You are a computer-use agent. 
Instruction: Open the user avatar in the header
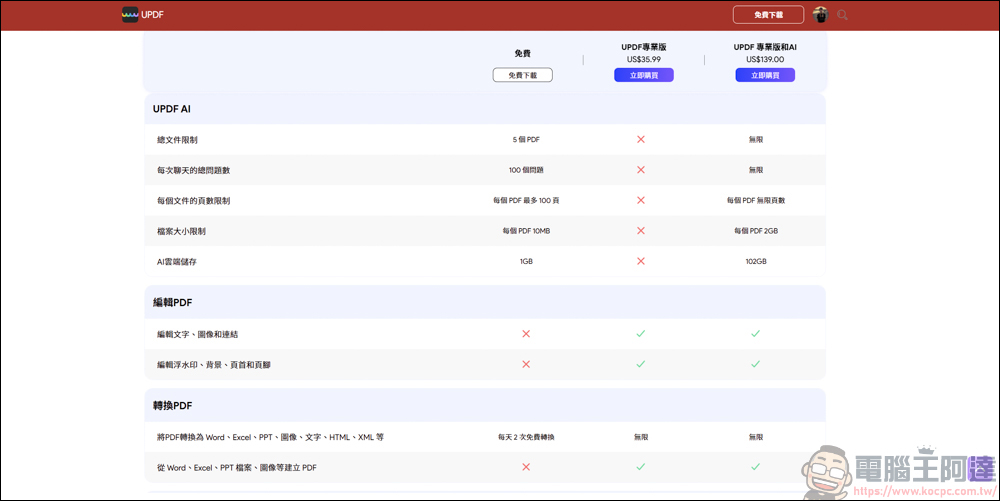pos(820,15)
